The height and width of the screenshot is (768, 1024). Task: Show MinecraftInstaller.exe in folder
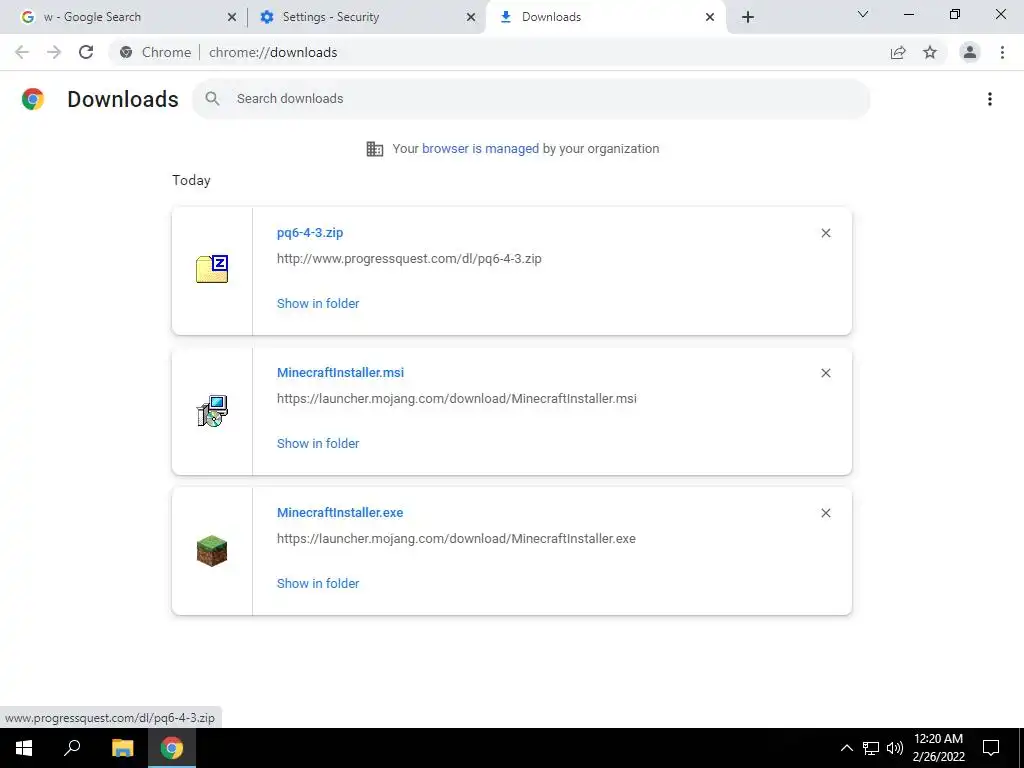click(318, 584)
